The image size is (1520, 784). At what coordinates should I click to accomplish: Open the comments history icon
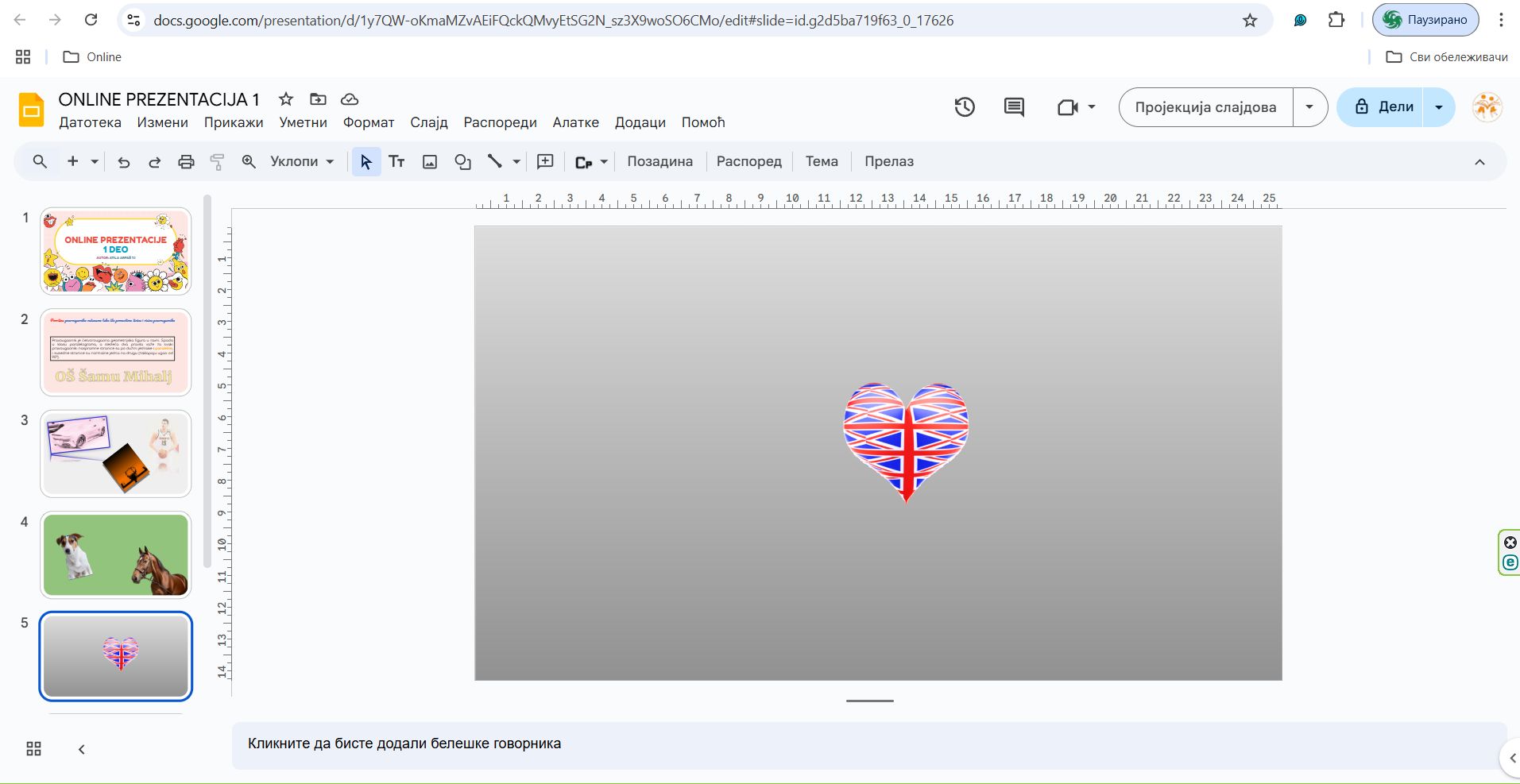(1014, 107)
